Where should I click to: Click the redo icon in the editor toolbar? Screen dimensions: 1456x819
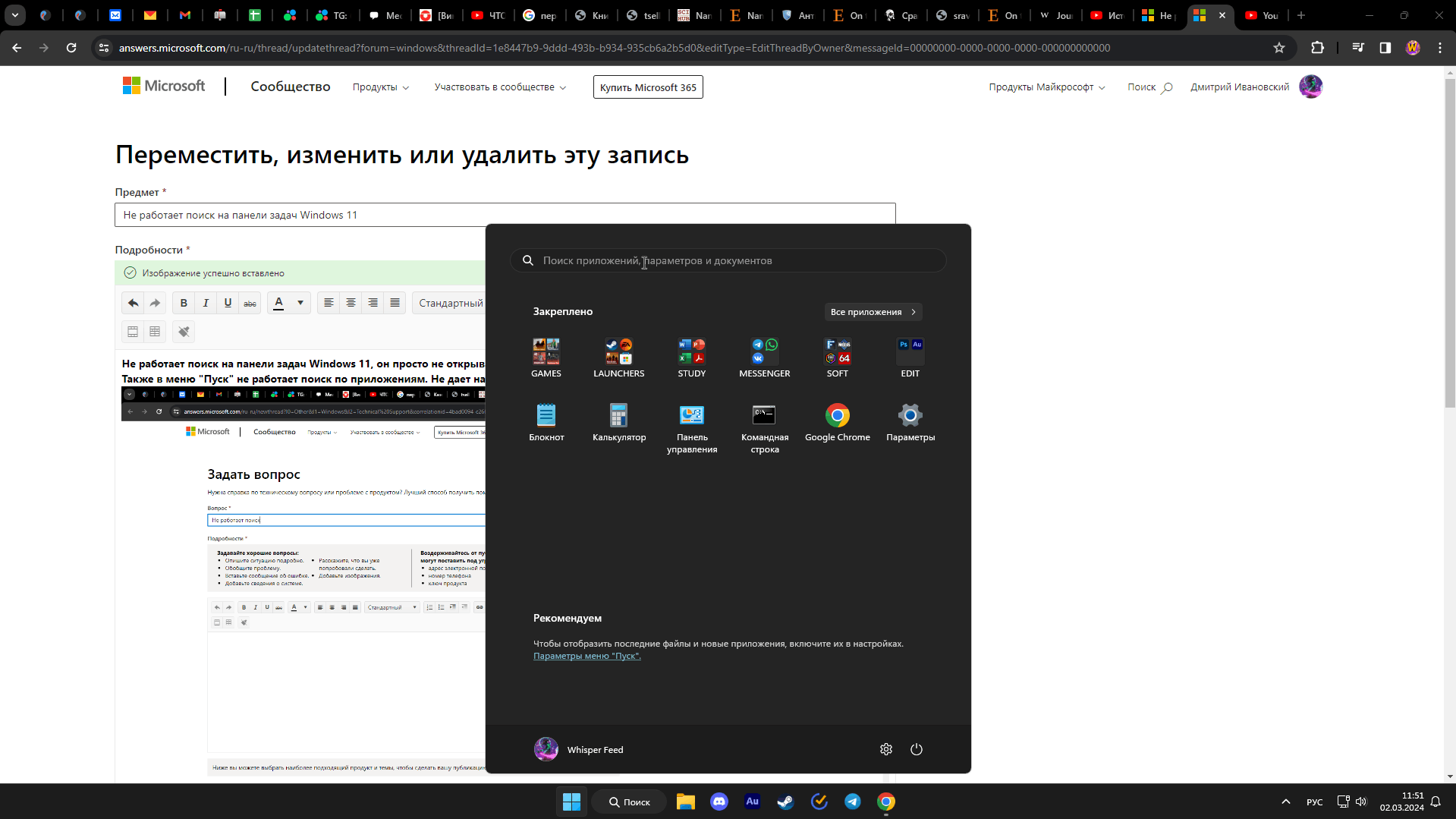click(155, 303)
